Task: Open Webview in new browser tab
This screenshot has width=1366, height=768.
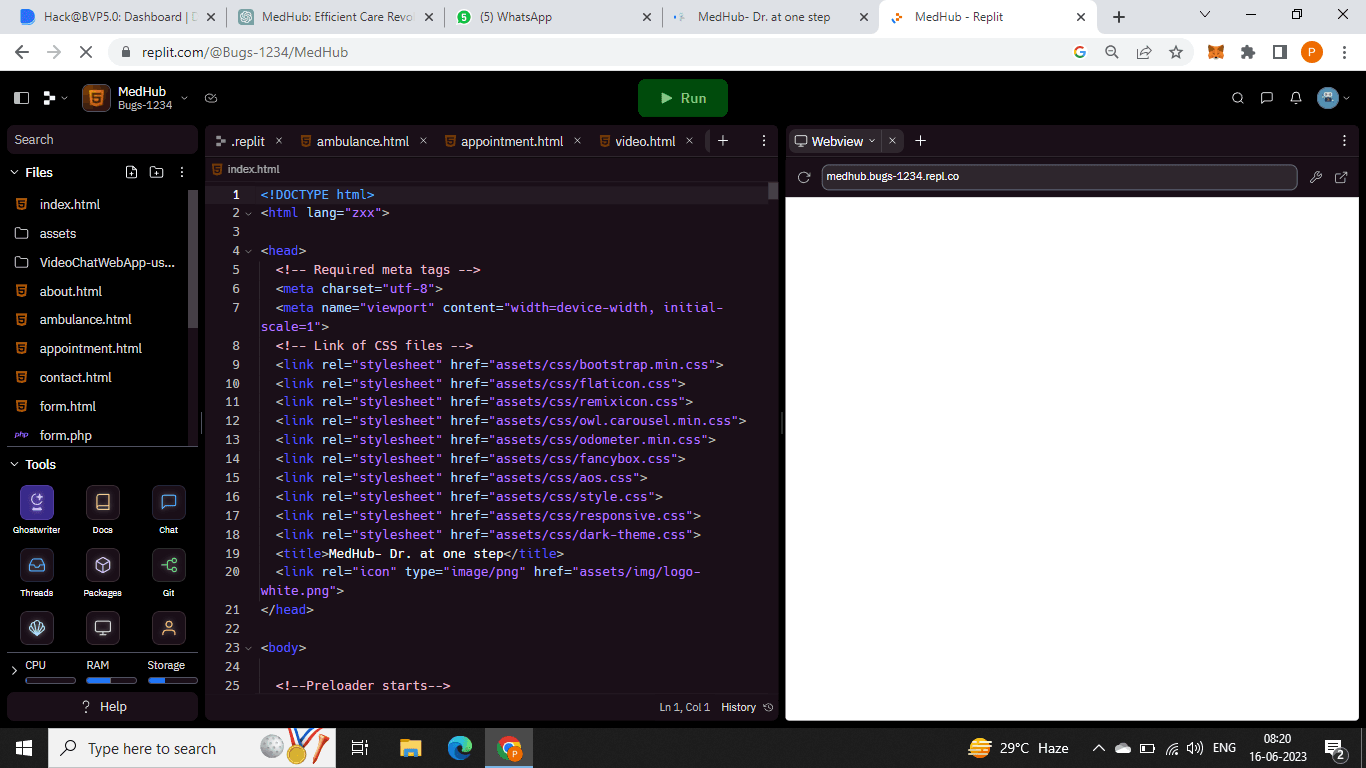Action: (1342, 177)
